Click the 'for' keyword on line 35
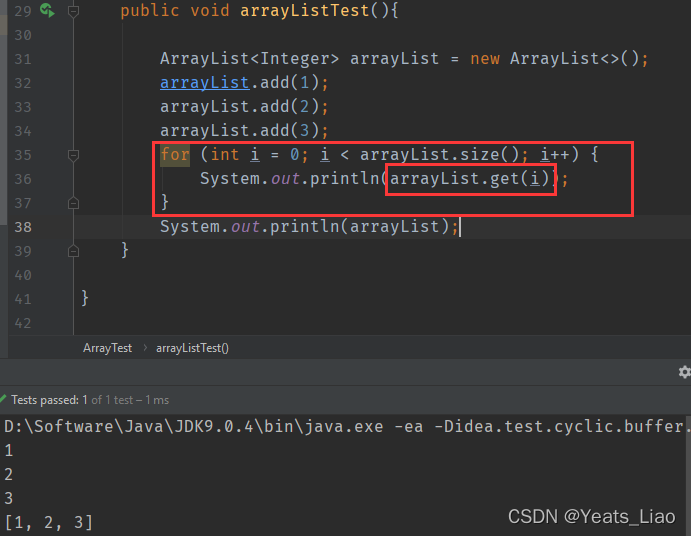The height and width of the screenshot is (536, 691). [175, 155]
